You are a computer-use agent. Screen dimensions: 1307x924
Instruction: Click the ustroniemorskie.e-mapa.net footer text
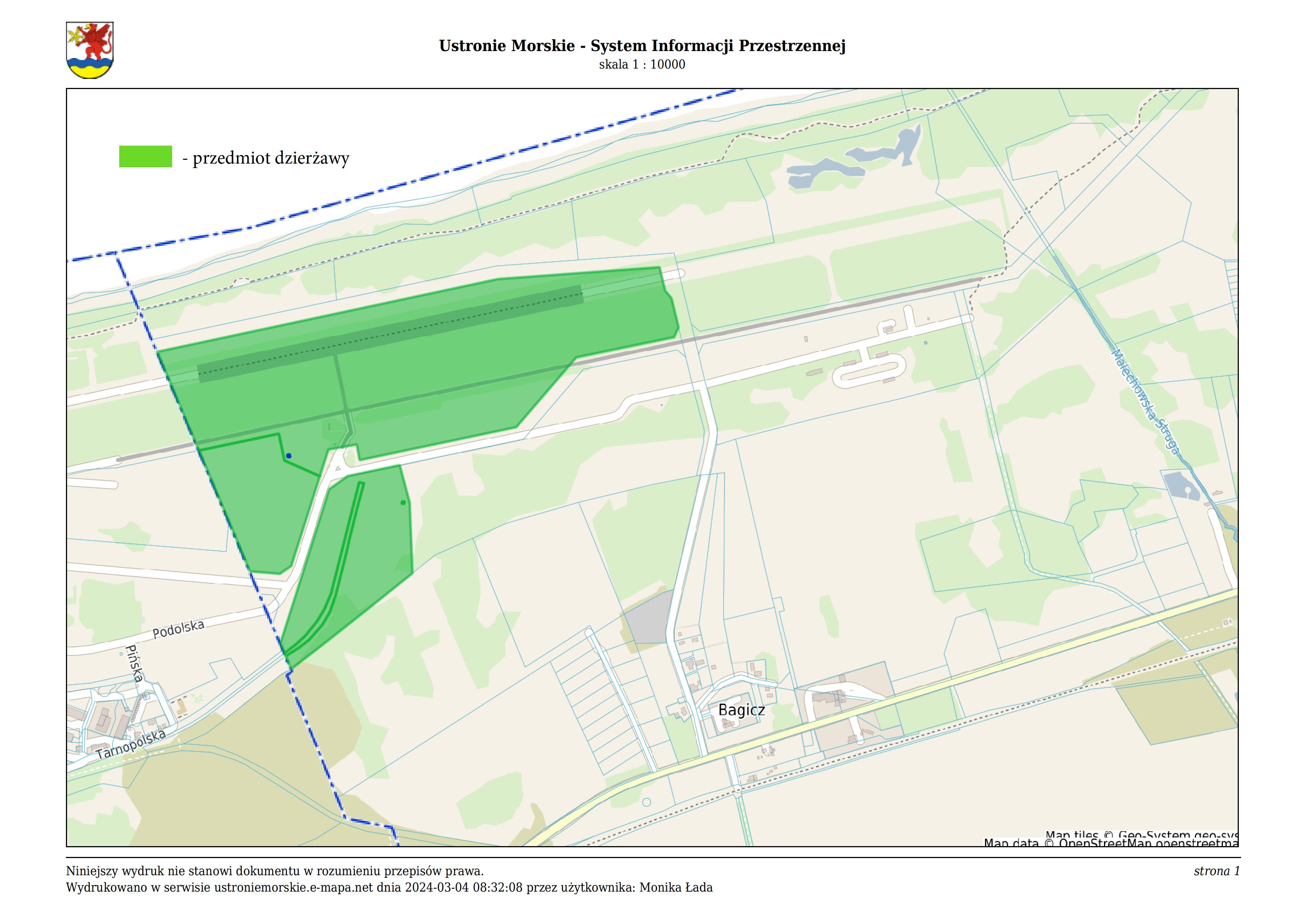pos(293,887)
